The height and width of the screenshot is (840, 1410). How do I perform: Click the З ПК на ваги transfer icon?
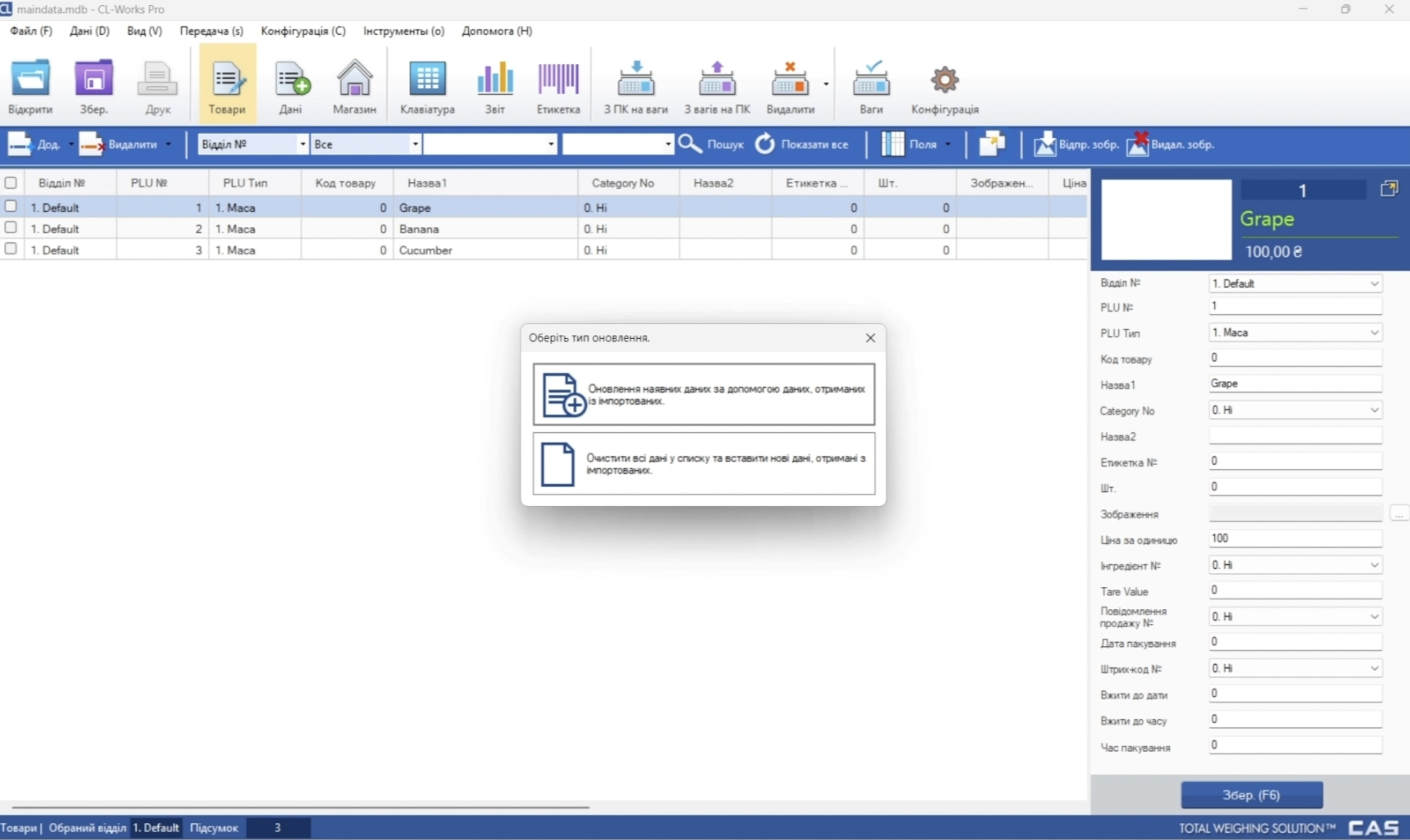click(636, 80)
